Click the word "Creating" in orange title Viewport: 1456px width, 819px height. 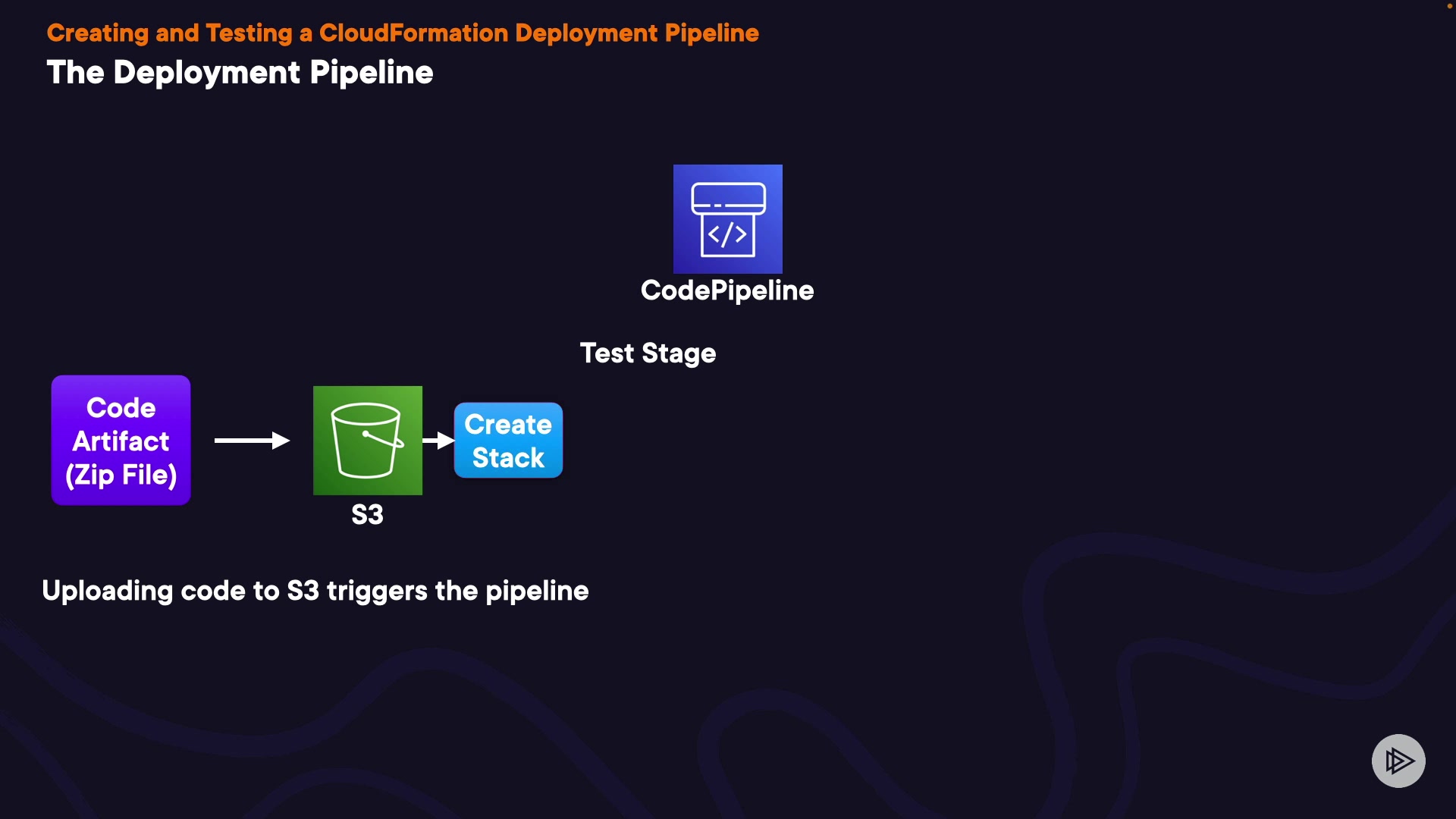97,33
